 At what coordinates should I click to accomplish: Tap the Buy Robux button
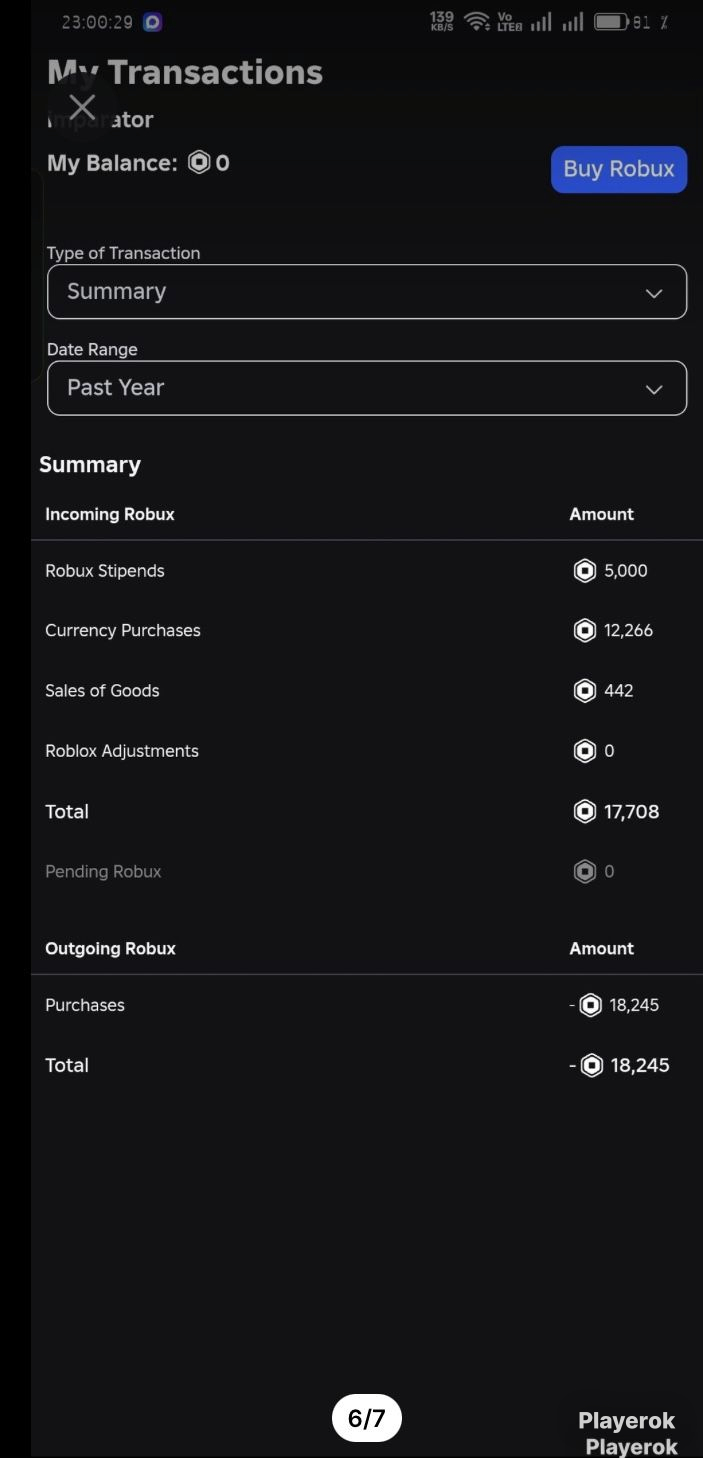click(x=619, y=169)
